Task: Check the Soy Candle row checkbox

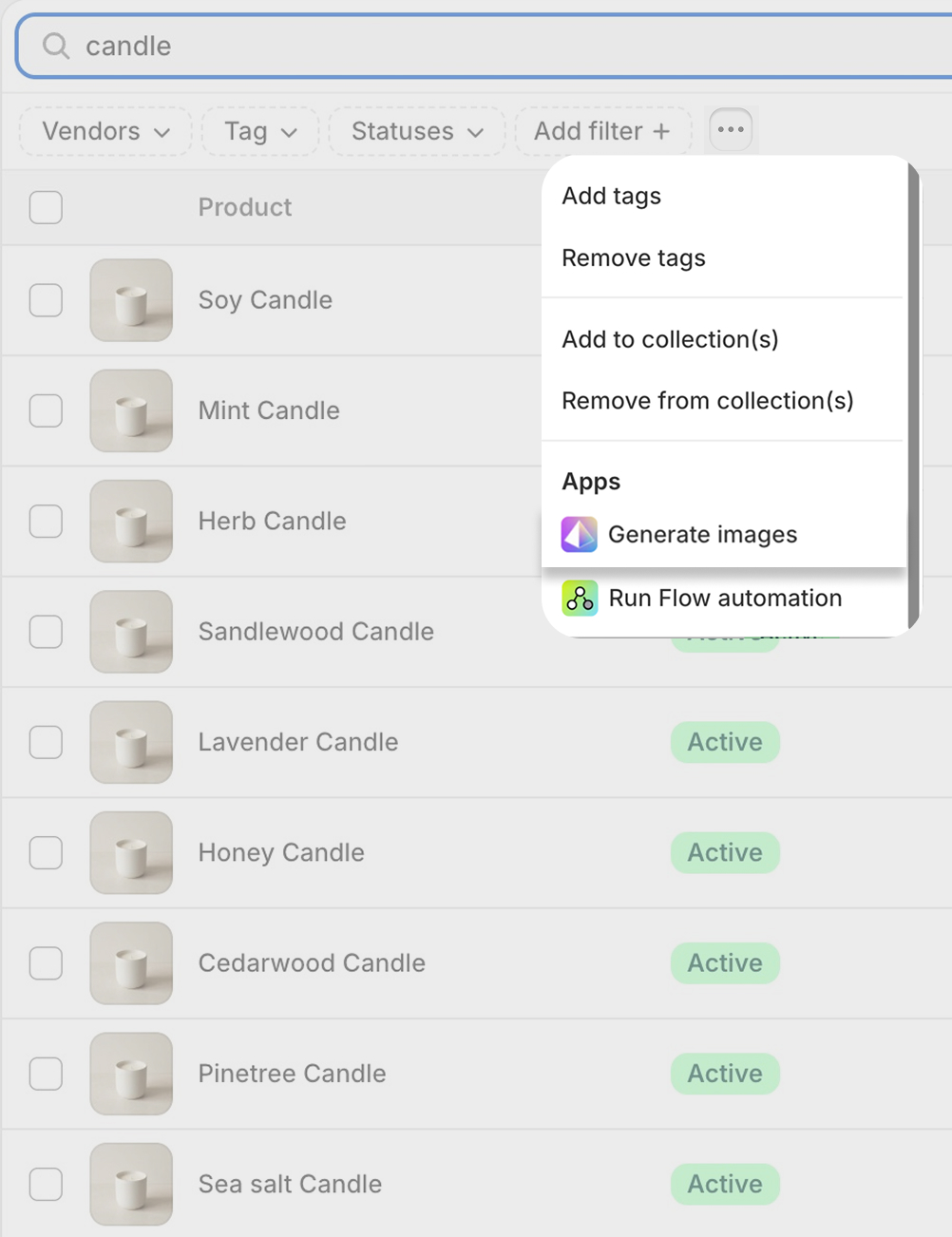Action: pyautogui.click(x=45, y=300)
